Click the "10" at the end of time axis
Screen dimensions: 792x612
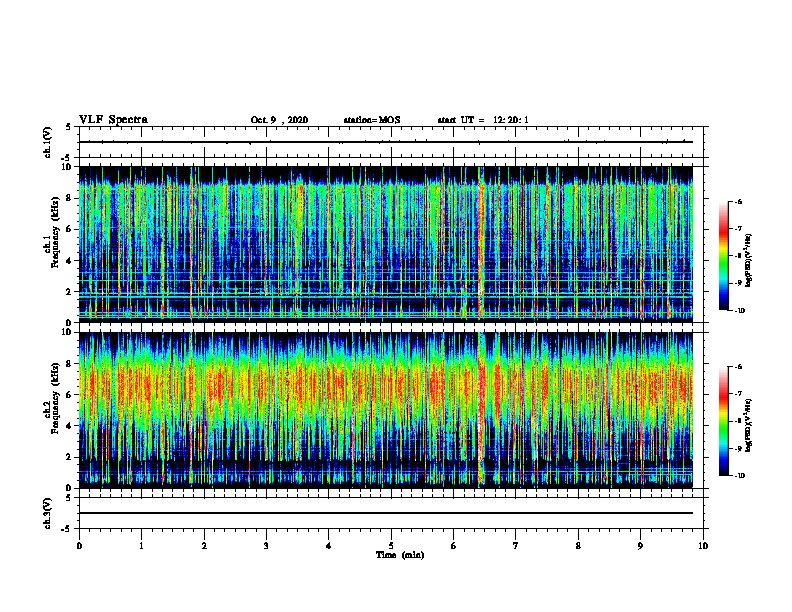pos(703,545)
